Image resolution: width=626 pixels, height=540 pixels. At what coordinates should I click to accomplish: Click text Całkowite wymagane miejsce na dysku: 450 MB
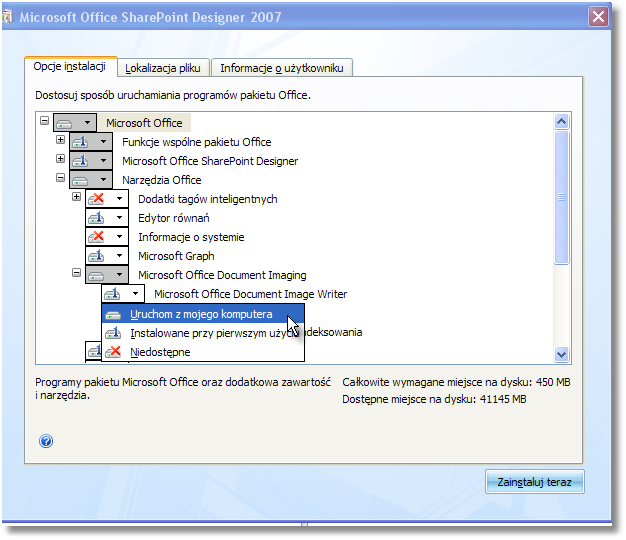tap(456, 382)
